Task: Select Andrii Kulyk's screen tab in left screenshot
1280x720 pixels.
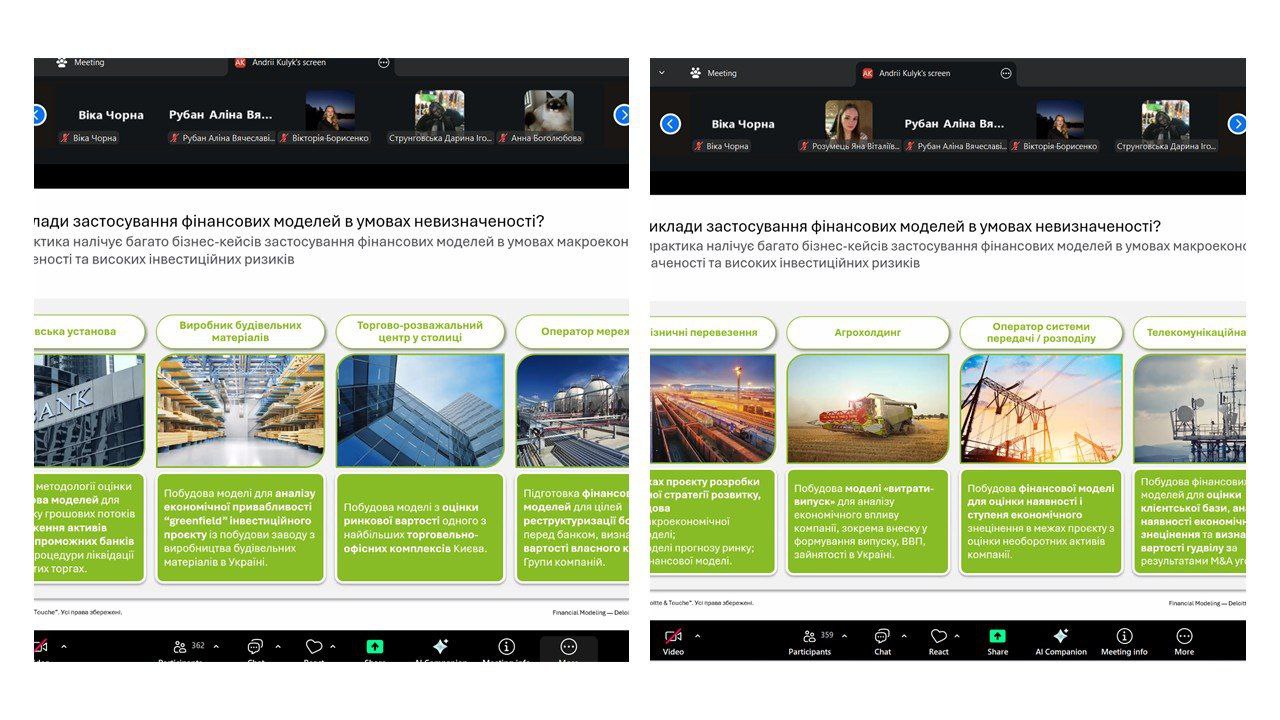Action: 288,62
